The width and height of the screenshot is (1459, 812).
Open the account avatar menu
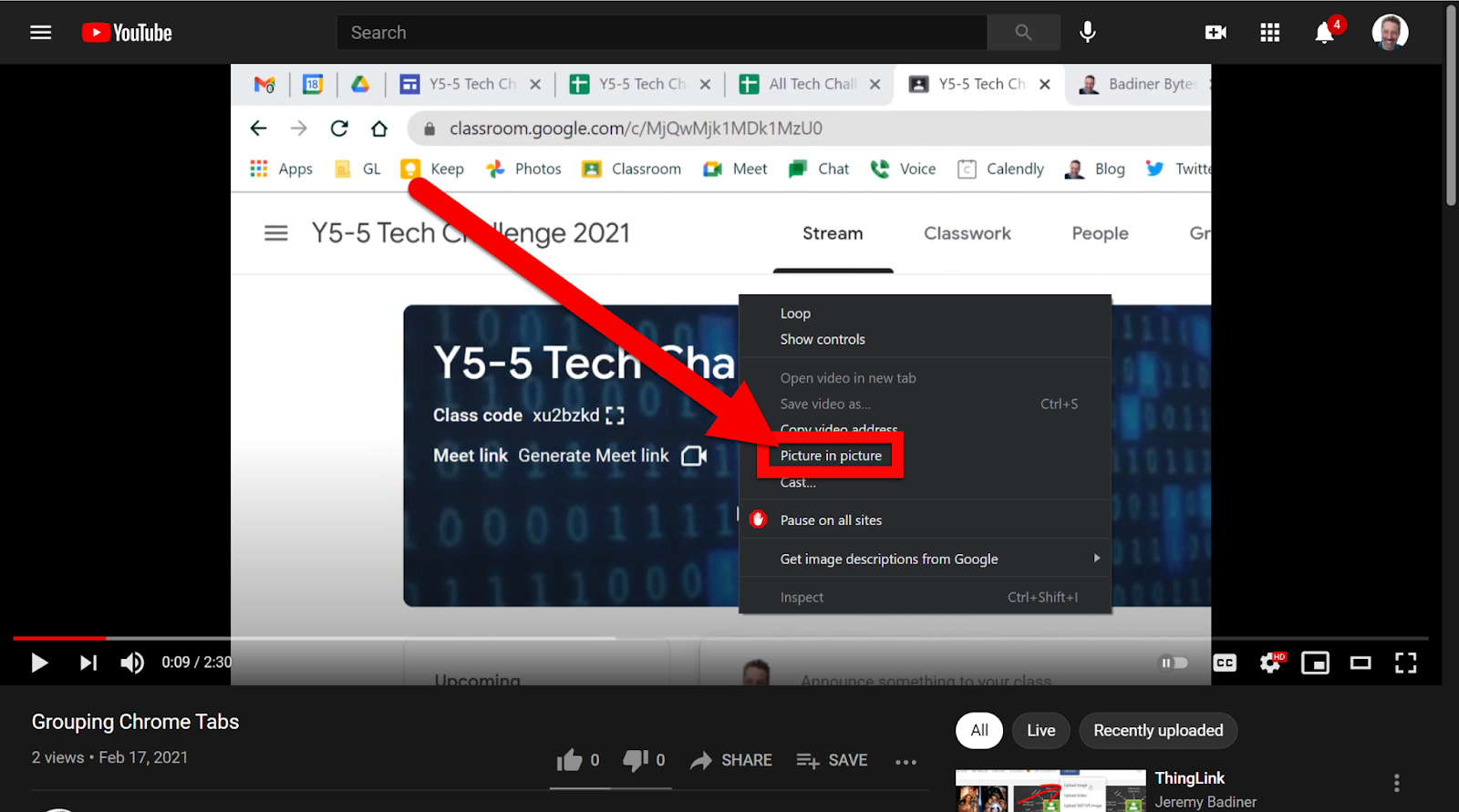(x=1390, y=33)
